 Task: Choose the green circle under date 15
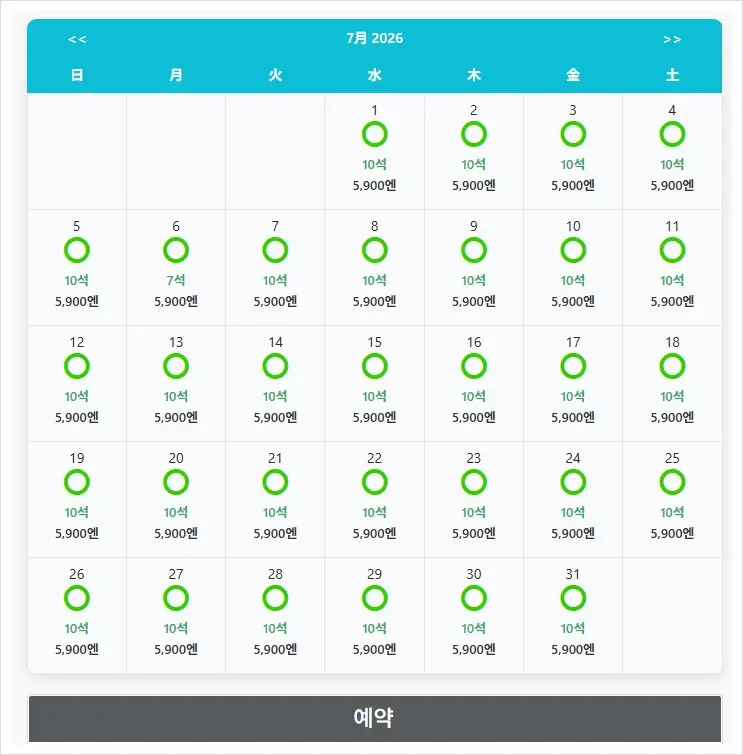[x=374, y=366]
